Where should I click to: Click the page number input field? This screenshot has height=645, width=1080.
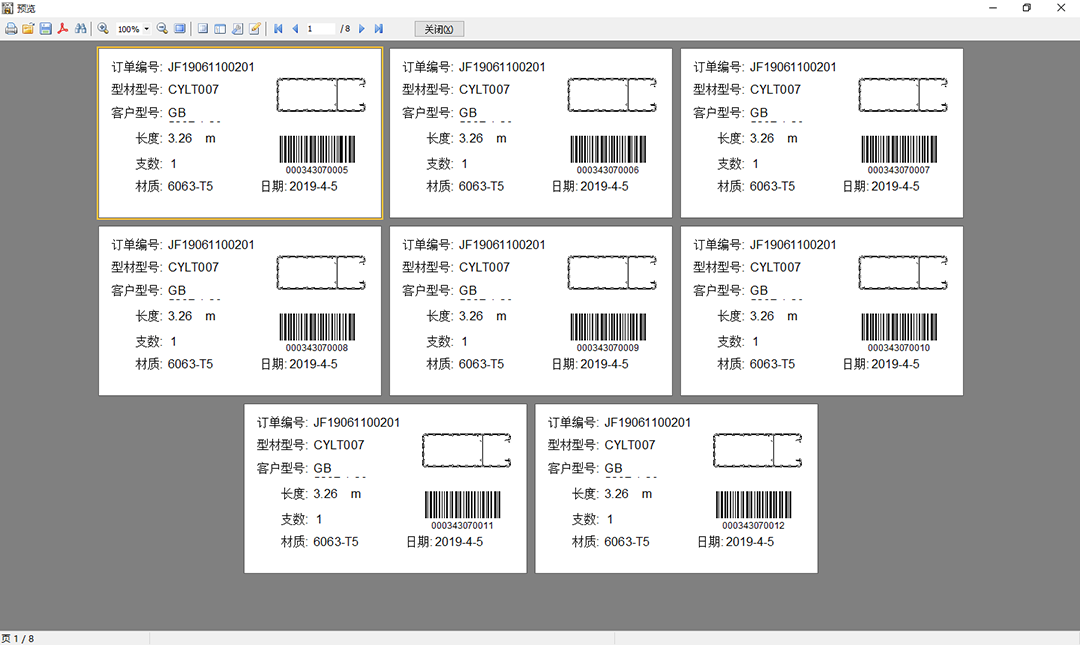point(320,29)
